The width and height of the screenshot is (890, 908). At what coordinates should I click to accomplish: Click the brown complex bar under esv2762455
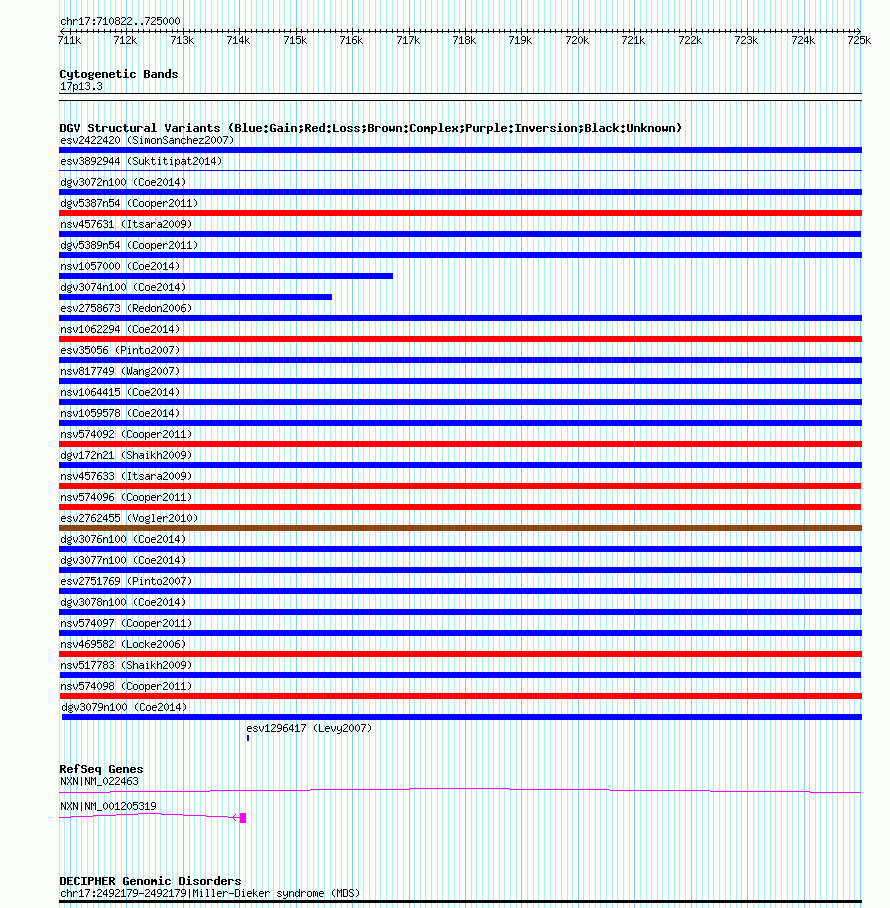tap(460, 528)
